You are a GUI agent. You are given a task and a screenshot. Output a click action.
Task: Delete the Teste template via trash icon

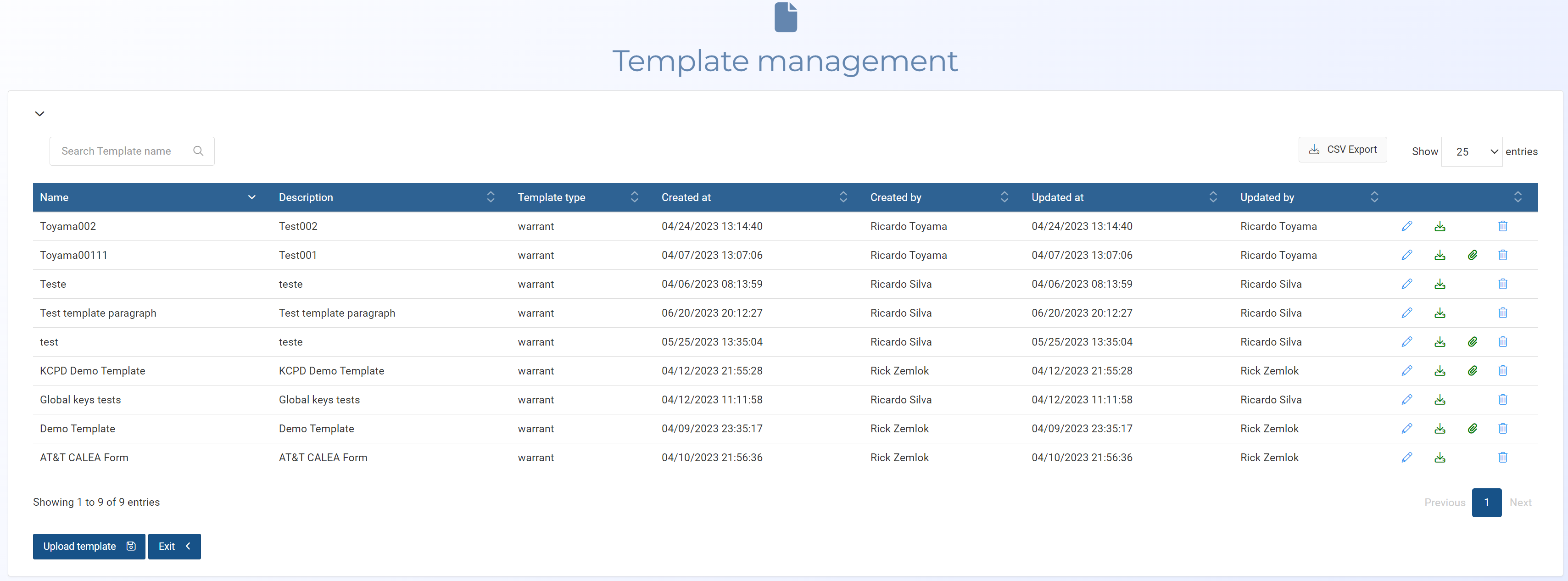[1502, 284]
